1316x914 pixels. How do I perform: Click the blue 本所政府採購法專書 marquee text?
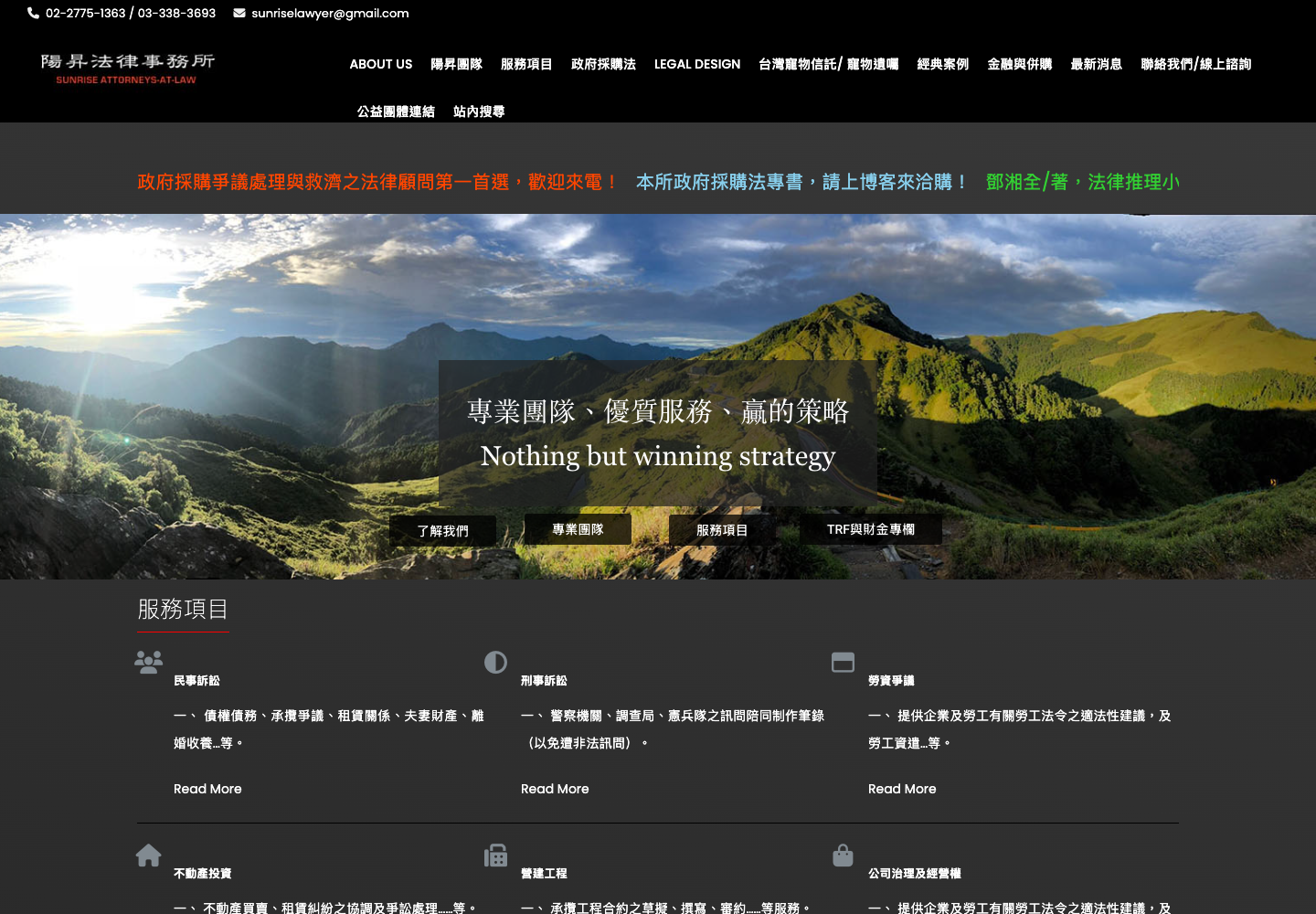tap(802, 182)
